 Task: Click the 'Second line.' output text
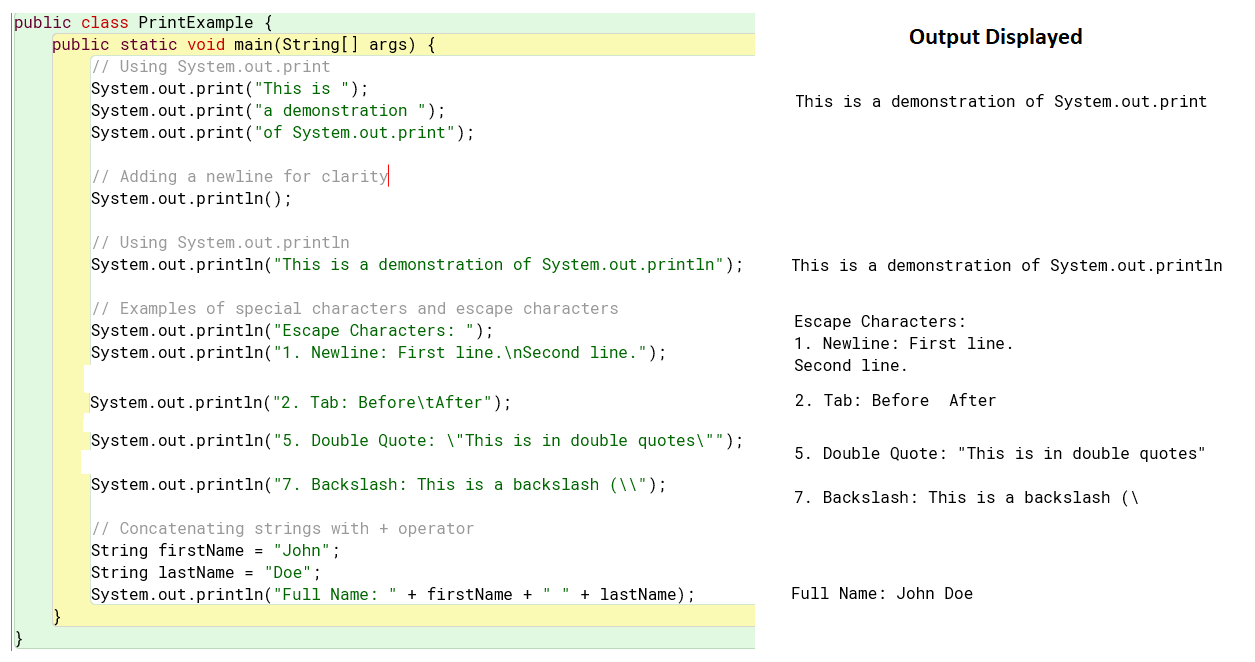coord(851,365)
